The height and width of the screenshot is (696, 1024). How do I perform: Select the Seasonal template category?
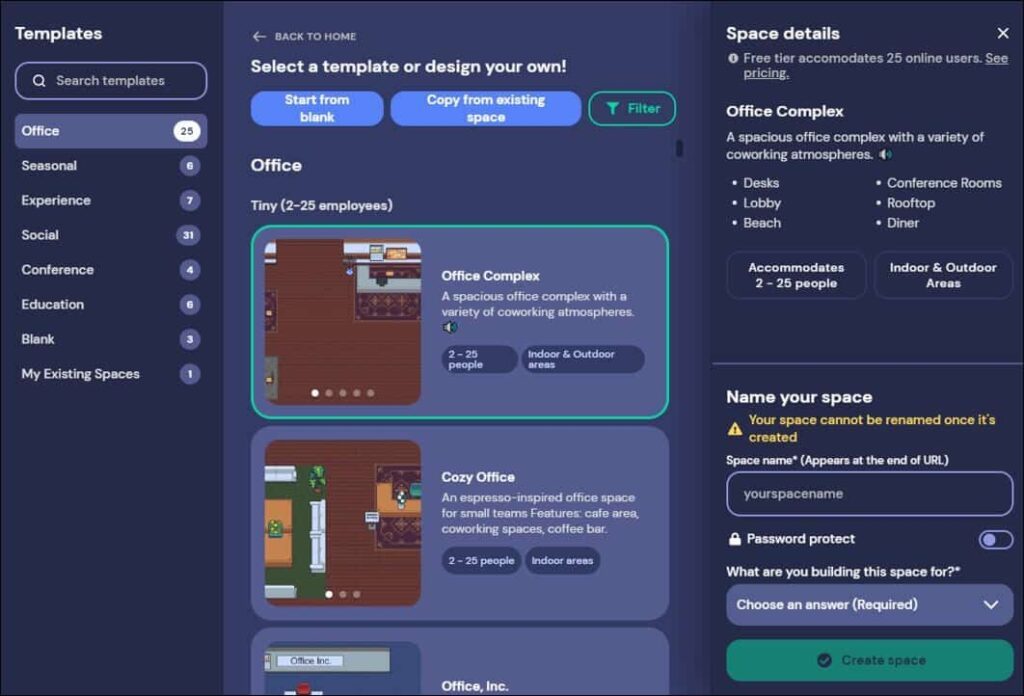[110, 166]
